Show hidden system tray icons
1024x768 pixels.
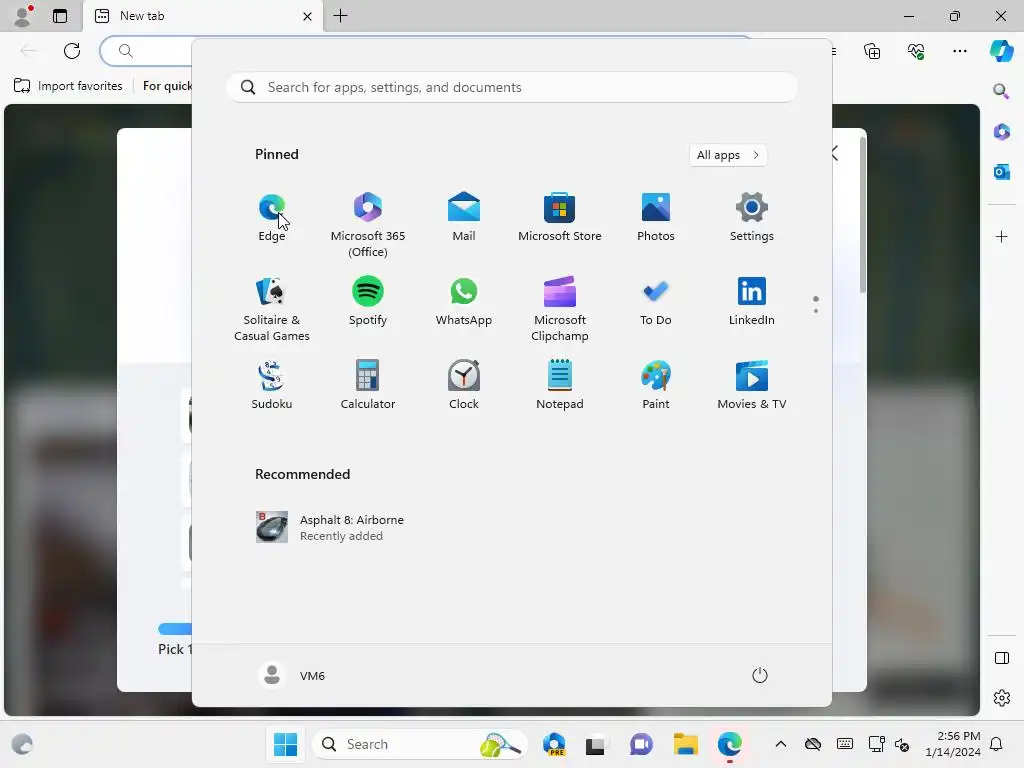click(780, 744)
